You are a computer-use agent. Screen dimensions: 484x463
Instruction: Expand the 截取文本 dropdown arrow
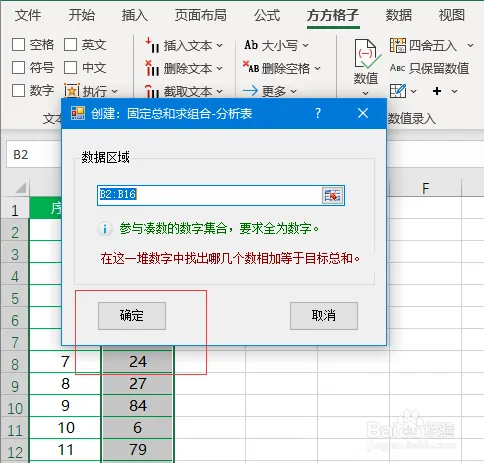(219, 91)
